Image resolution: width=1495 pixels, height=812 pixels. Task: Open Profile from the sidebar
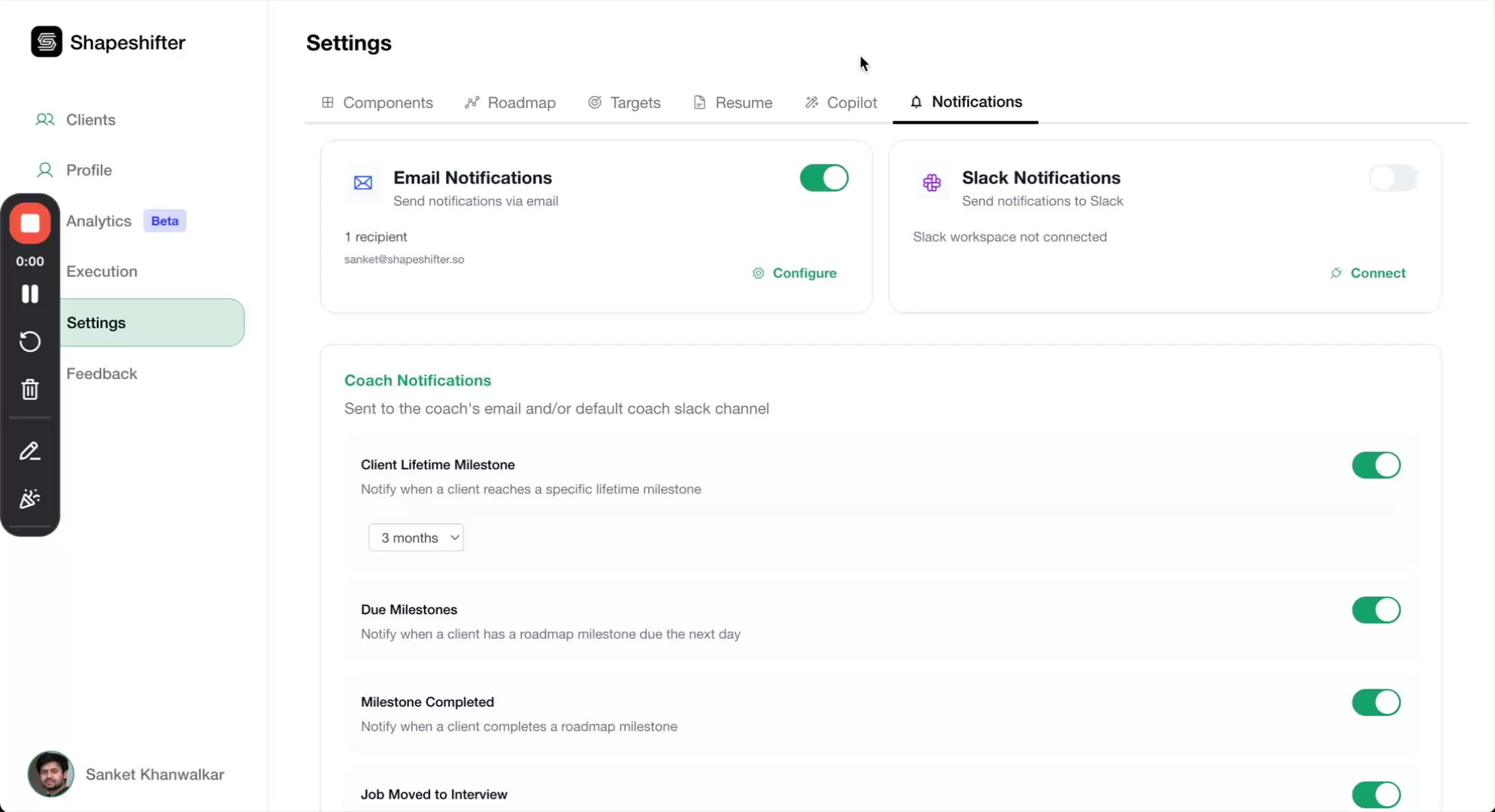[x=89, y=170]
